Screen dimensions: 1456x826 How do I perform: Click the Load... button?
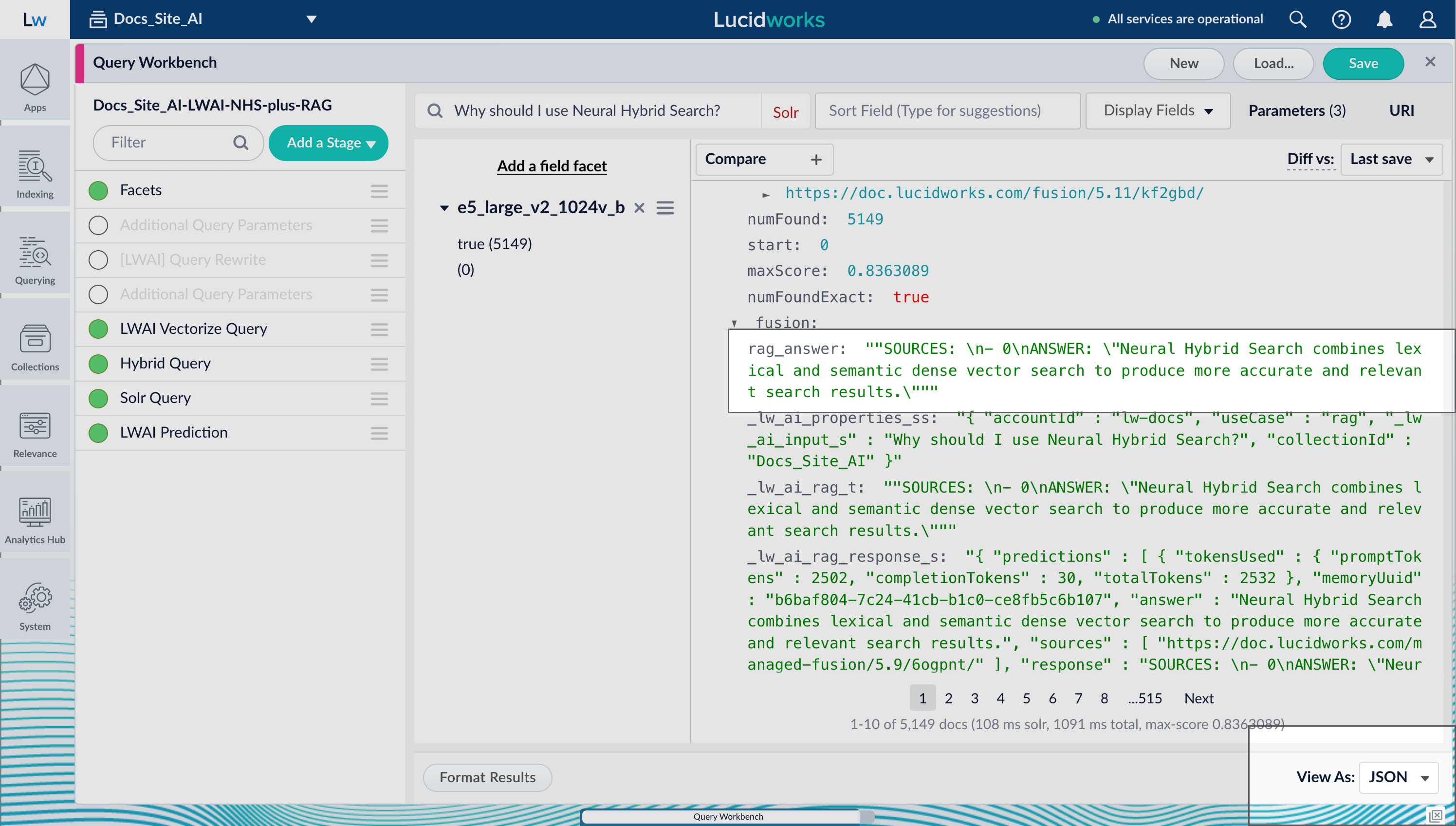[x=1273, y=64]
